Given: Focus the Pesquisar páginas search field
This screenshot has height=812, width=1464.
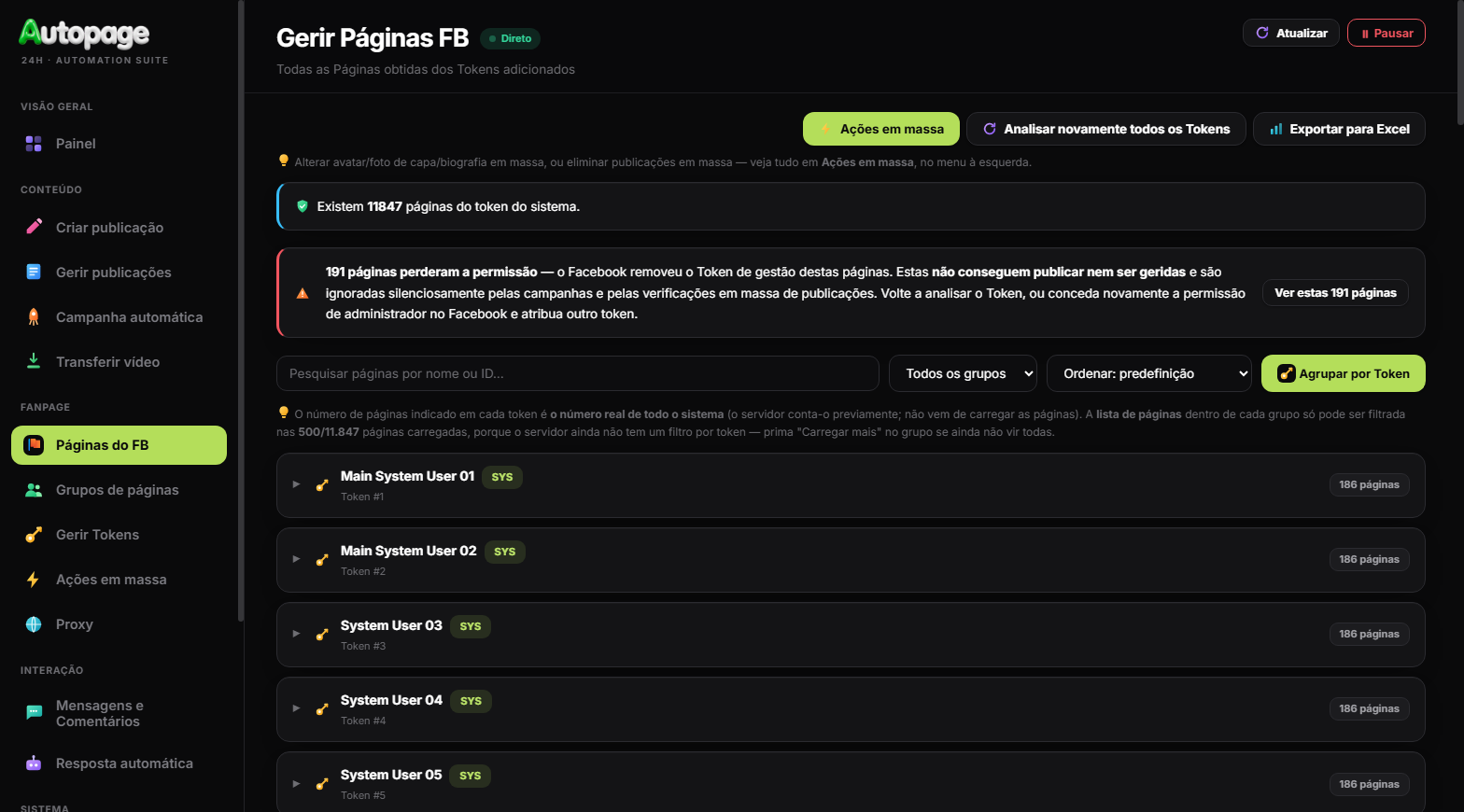Looking at the screenshot, I should point(578,373).
